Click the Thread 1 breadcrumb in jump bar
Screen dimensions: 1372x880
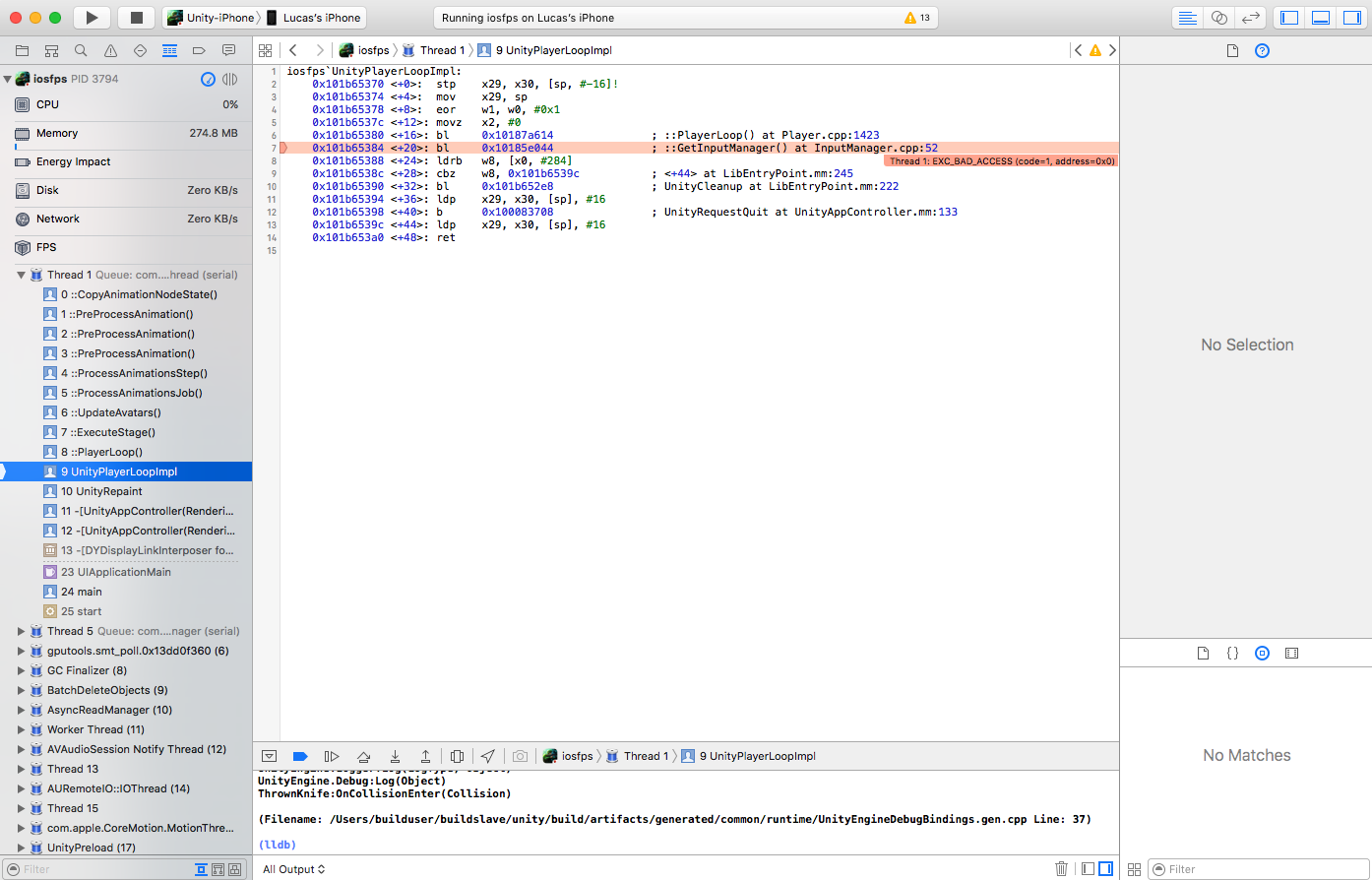pyautogui.click(x=433, y=50)
